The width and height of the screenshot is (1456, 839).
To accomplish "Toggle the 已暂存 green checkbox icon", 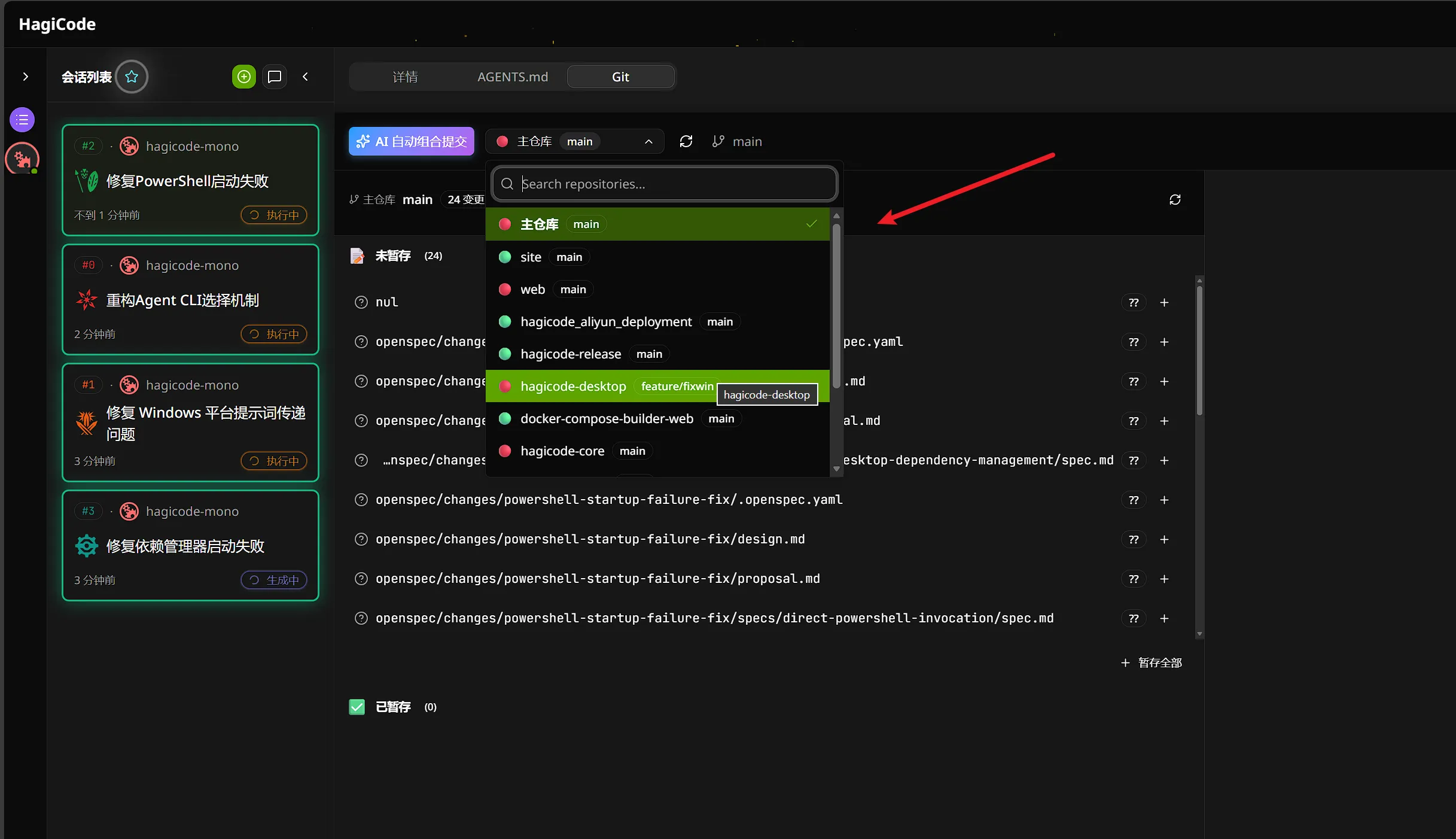I will [x=357, y=707].
